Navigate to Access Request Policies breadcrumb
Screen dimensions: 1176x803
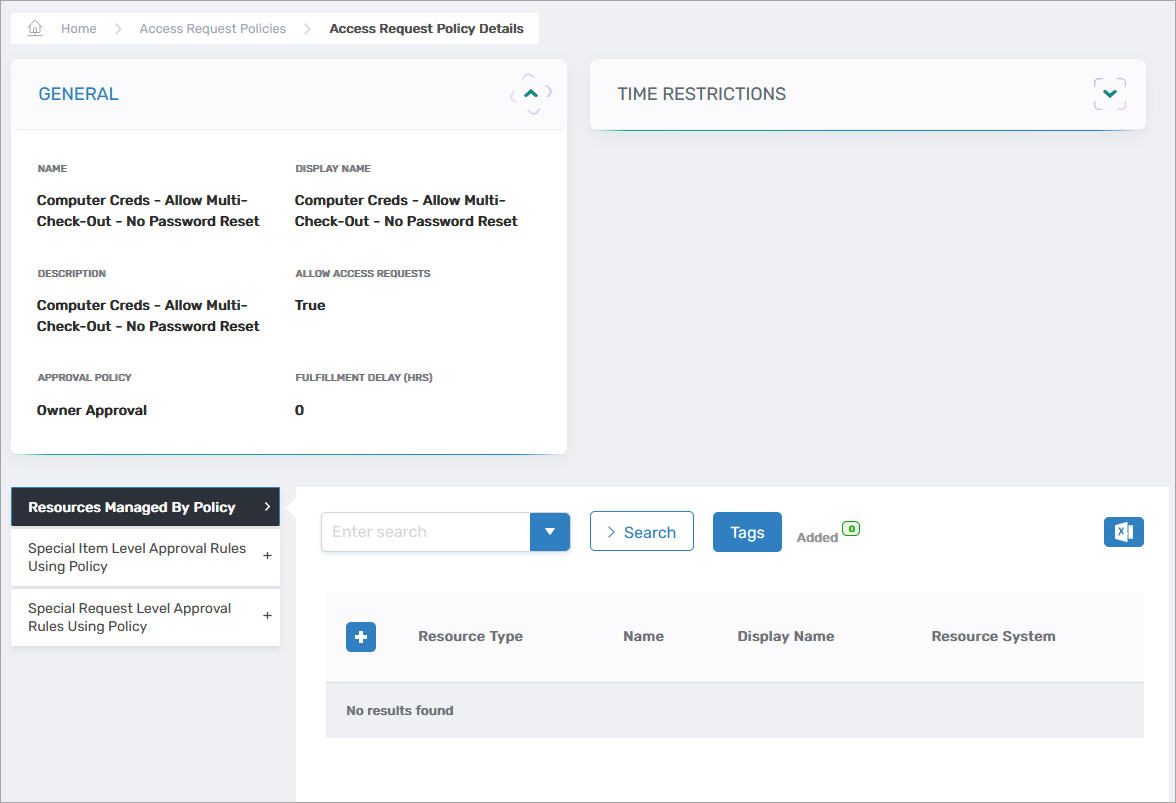point(212,29)
